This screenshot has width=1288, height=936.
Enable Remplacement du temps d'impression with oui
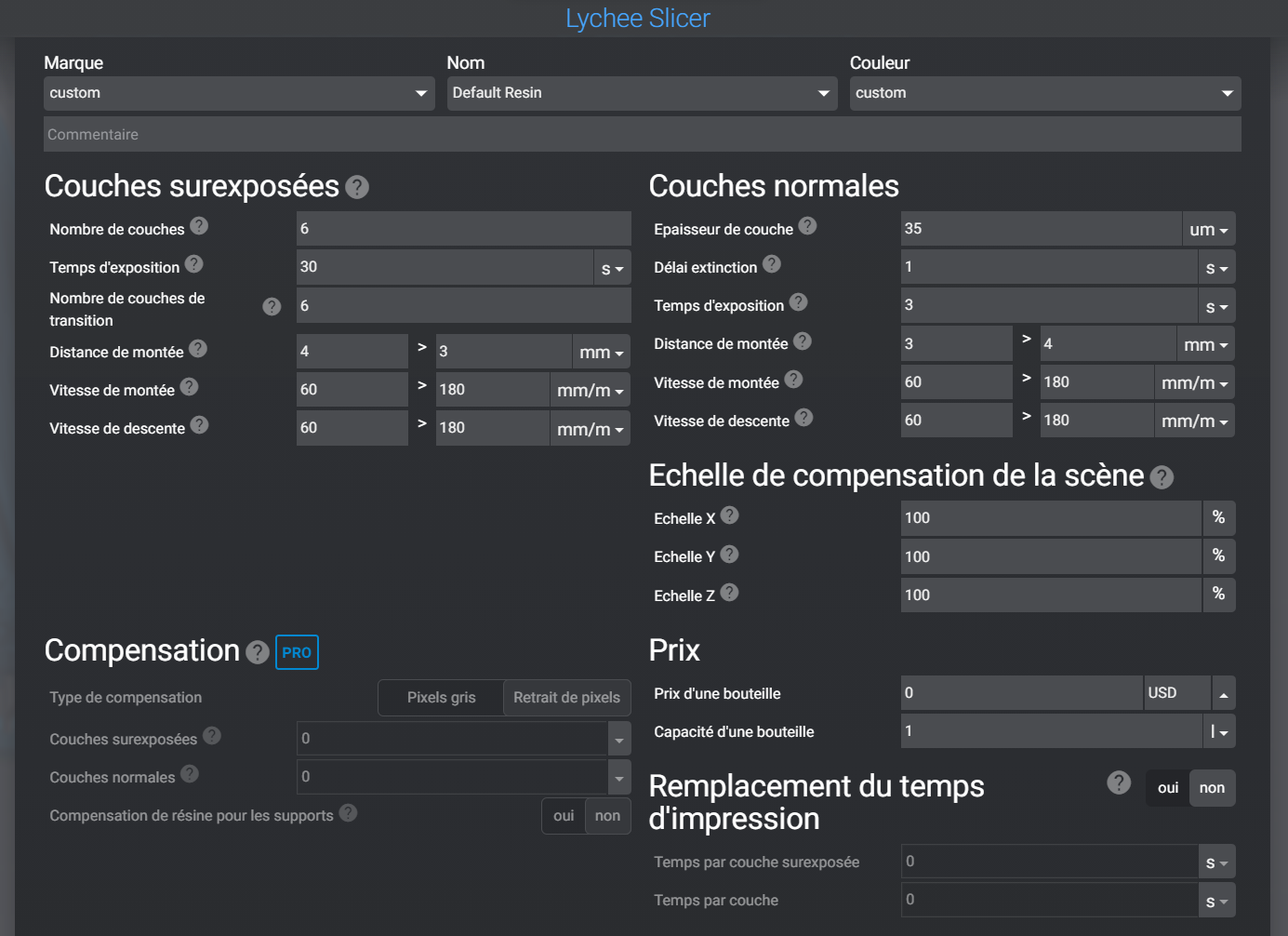coord(1168,788)
